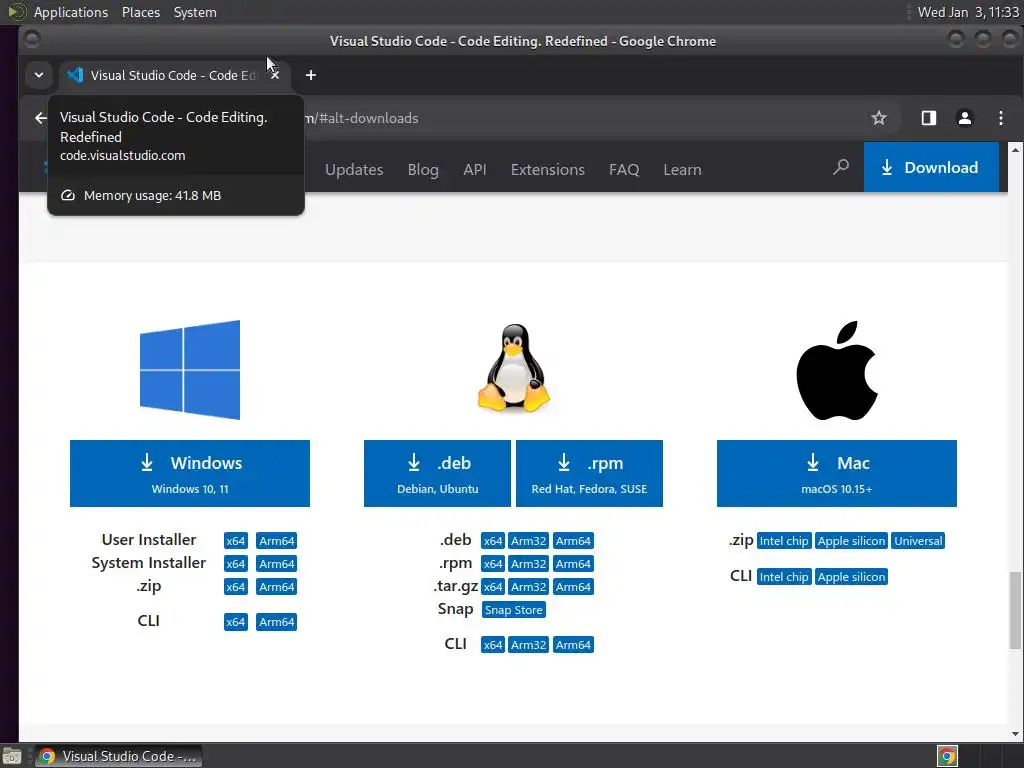Choose Arm32 for Linux CLI
The width and height of the screenshot is (1024, 768).
click(x=528, y=645)
